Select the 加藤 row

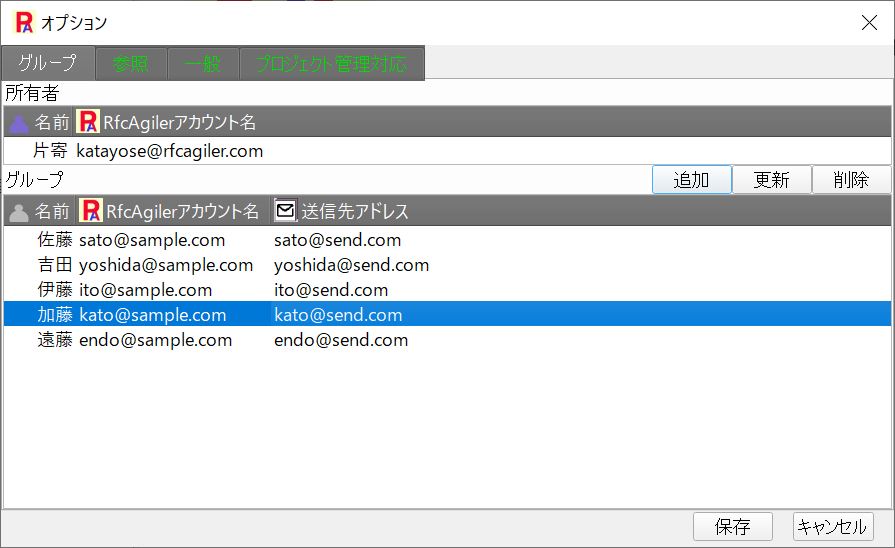click(x=448, y=315)
